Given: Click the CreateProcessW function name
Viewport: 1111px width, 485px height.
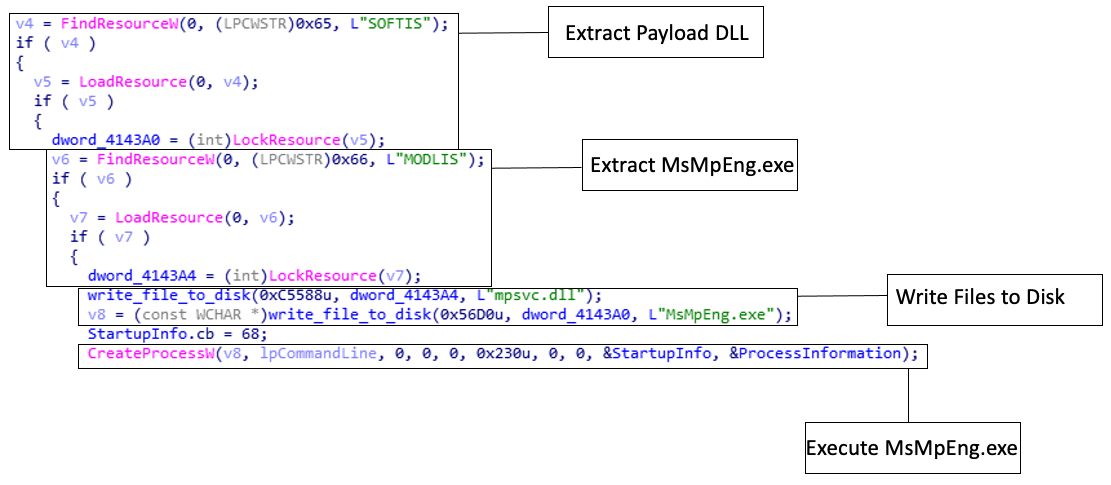Looking at the screenshot, I should (x=150, y=353).
